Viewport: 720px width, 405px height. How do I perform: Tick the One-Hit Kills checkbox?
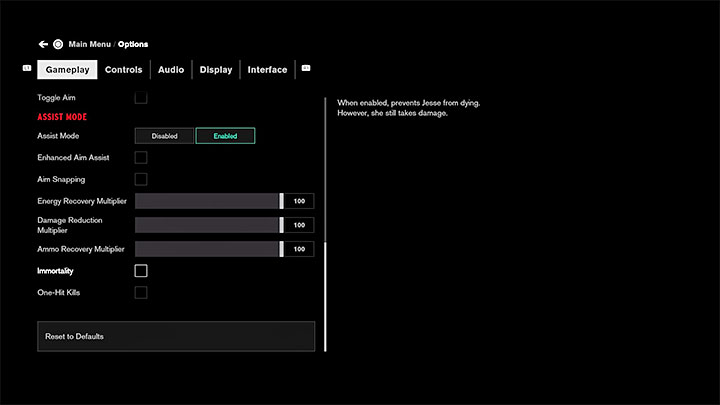141,292
